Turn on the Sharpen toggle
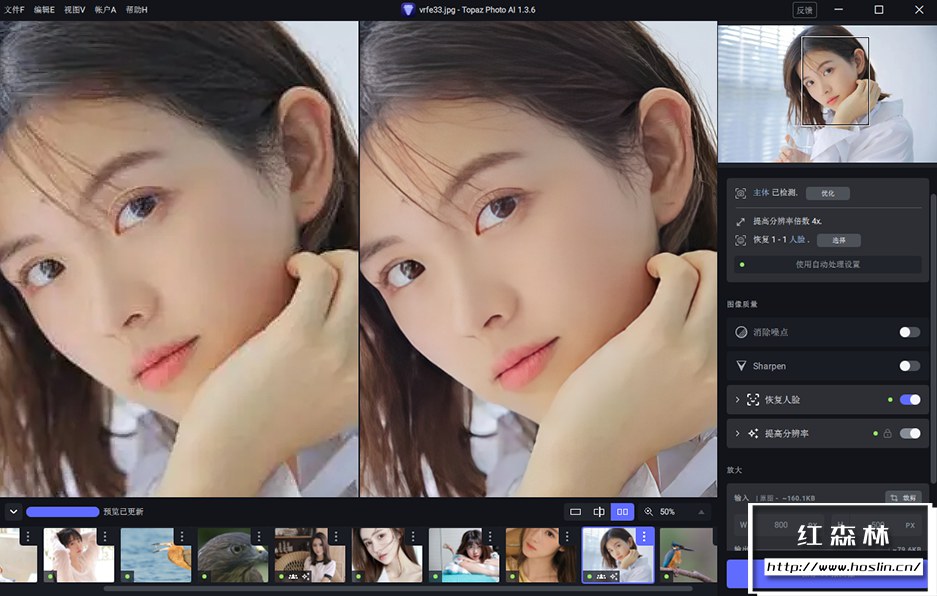Viewport: 937px width, 596px height. [x=909, y=366]
